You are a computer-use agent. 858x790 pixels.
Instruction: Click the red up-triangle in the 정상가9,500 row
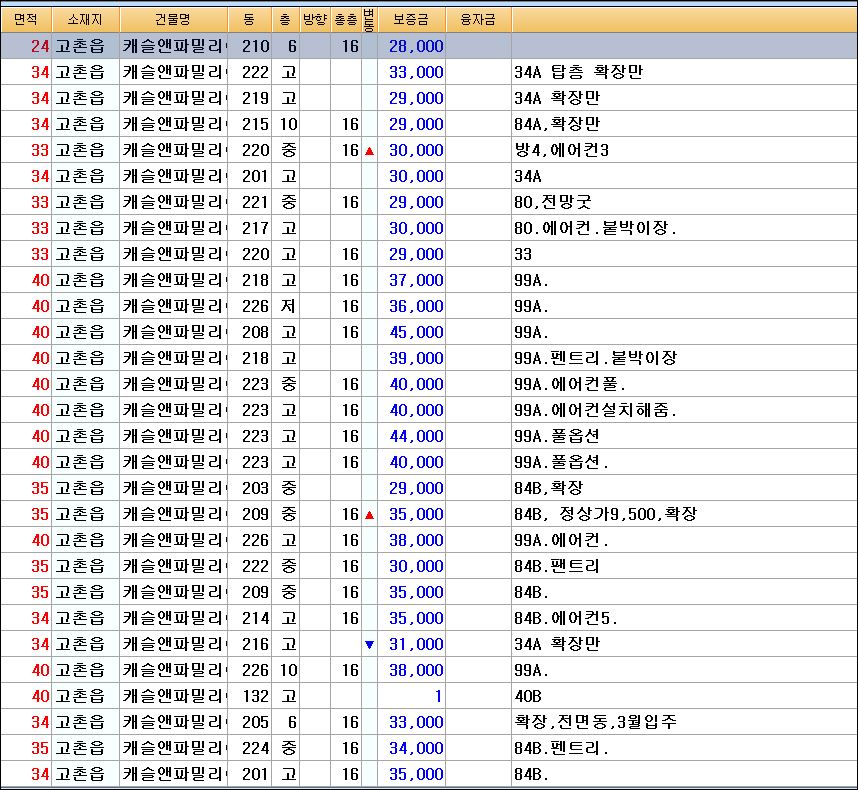[369, 515]
